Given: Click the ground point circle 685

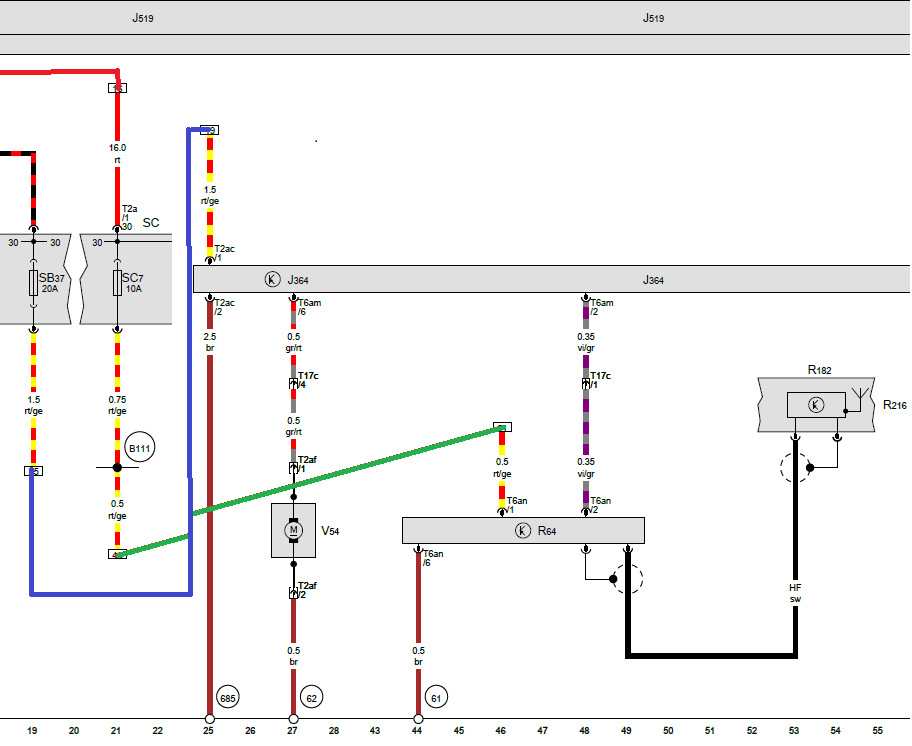Looking at the screenshot, I should point(228,697).
